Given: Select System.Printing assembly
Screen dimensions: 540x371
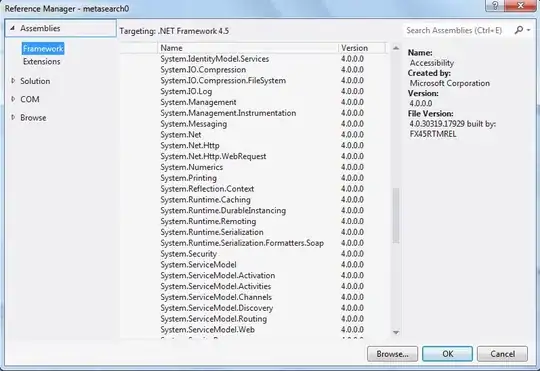Looking at the screenshot, I should coord(255,178).
